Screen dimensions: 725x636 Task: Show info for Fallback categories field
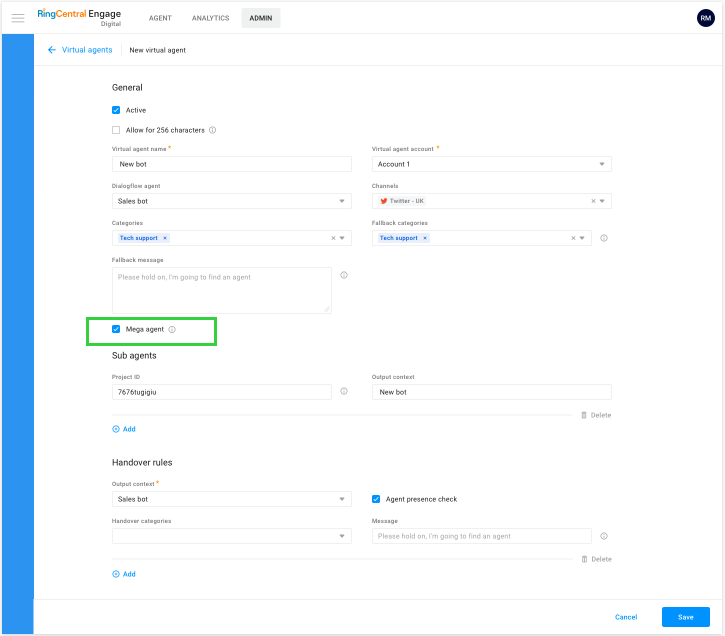[x=603, y=238]
